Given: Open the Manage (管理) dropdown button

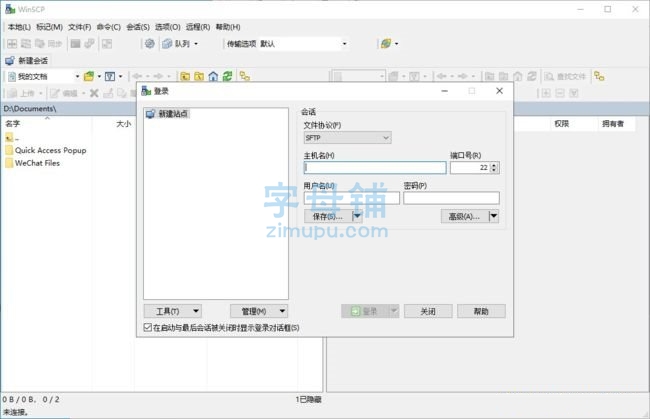Looking at the screenshot, I should click(259, 311).
